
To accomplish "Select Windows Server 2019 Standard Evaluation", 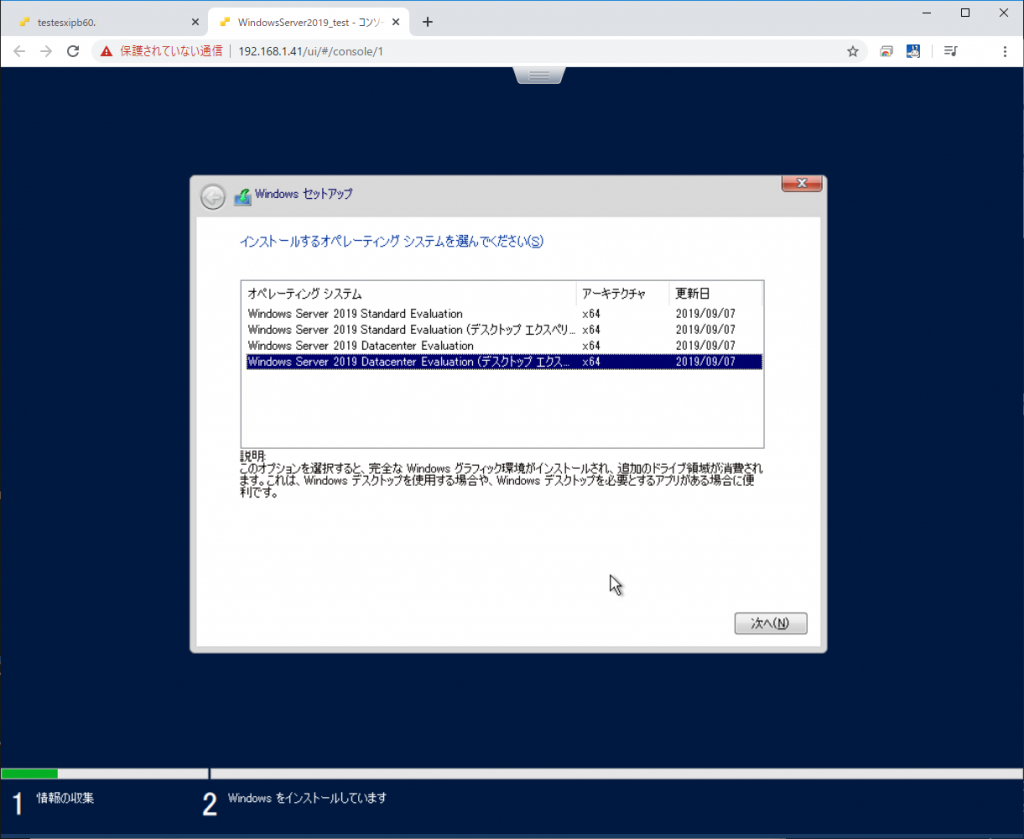I will click(504, 313).
